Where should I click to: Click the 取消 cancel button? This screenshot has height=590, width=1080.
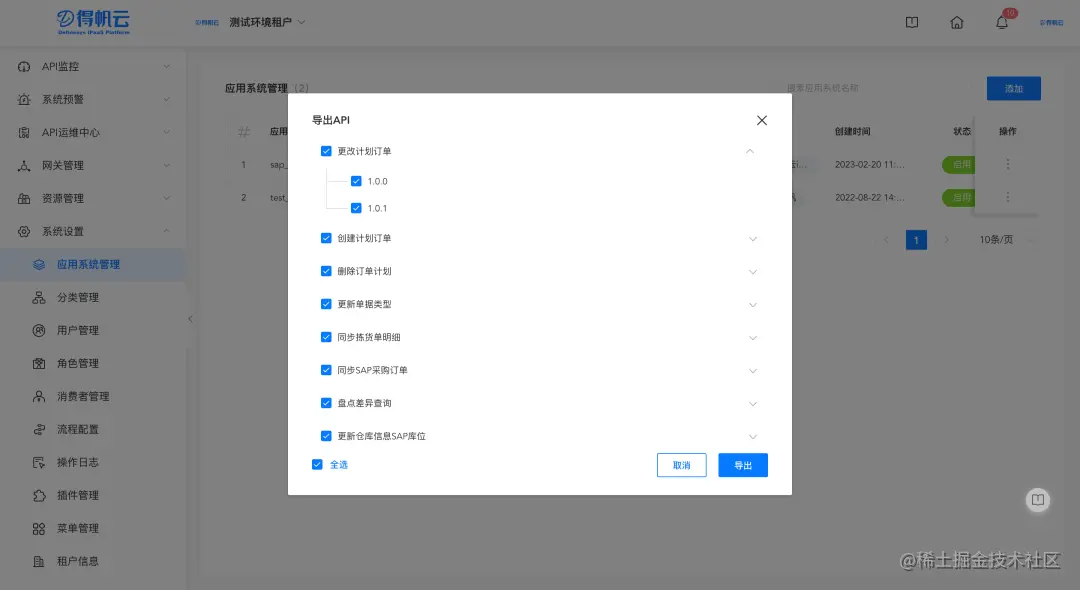682,465
